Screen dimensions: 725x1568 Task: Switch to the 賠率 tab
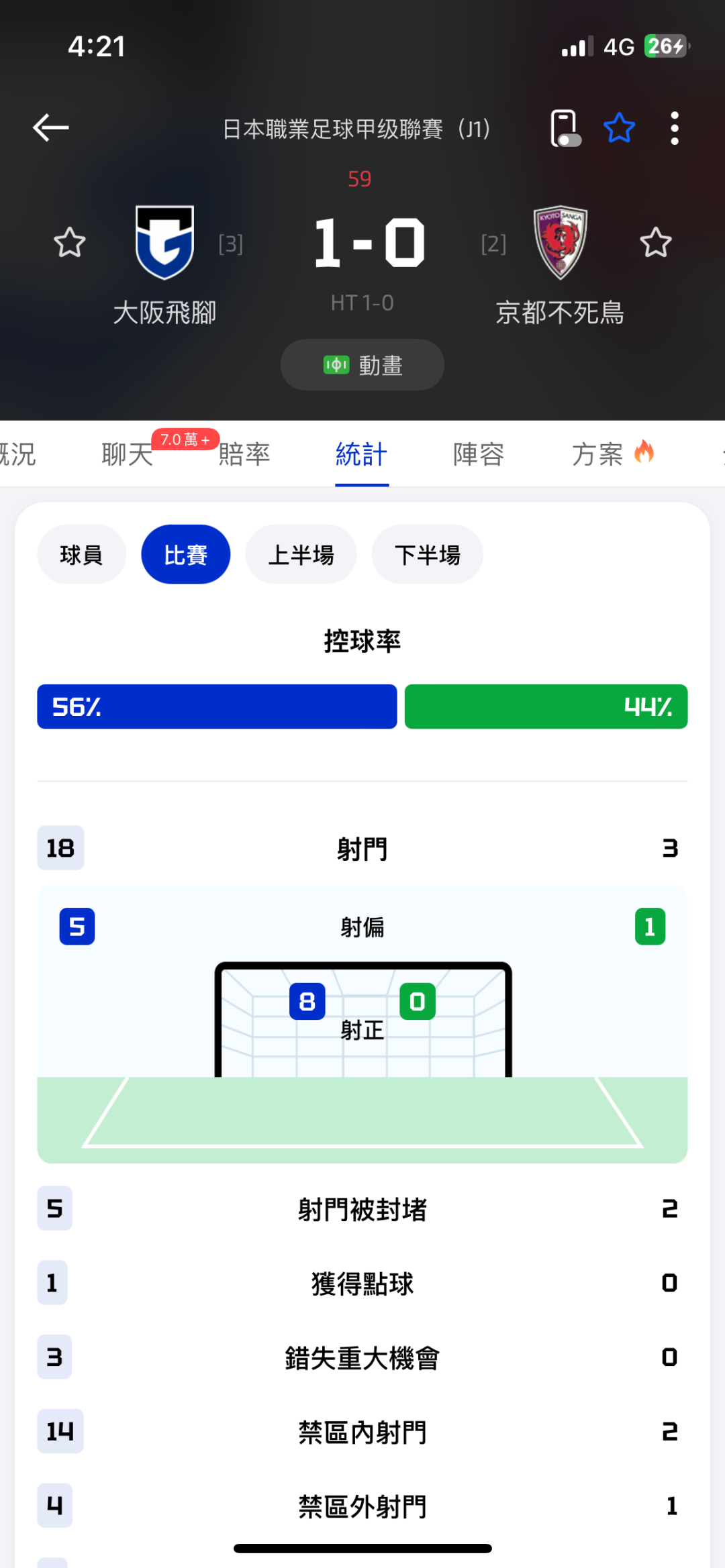click(244, 454)
